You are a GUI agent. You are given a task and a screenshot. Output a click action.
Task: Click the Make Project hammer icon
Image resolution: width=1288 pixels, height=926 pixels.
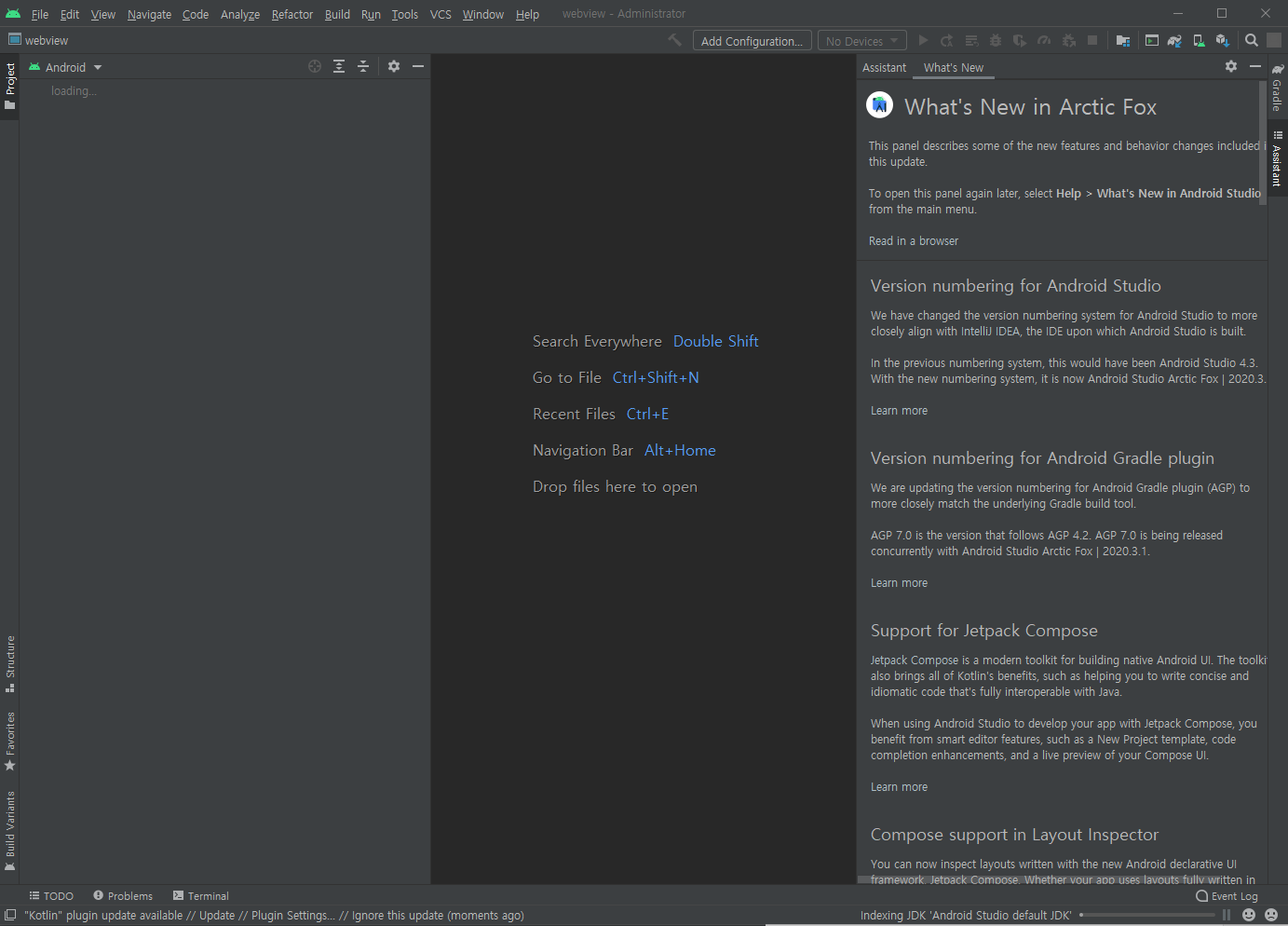click(675, 40)
